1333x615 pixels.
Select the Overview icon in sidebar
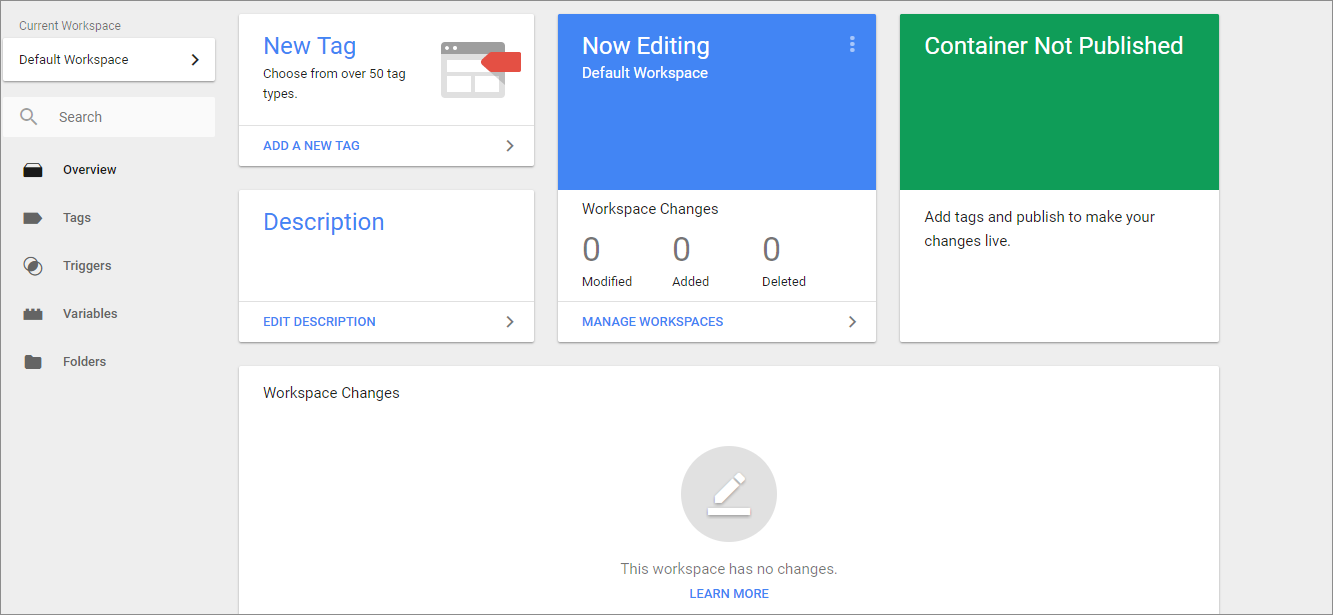pos(33,169)
